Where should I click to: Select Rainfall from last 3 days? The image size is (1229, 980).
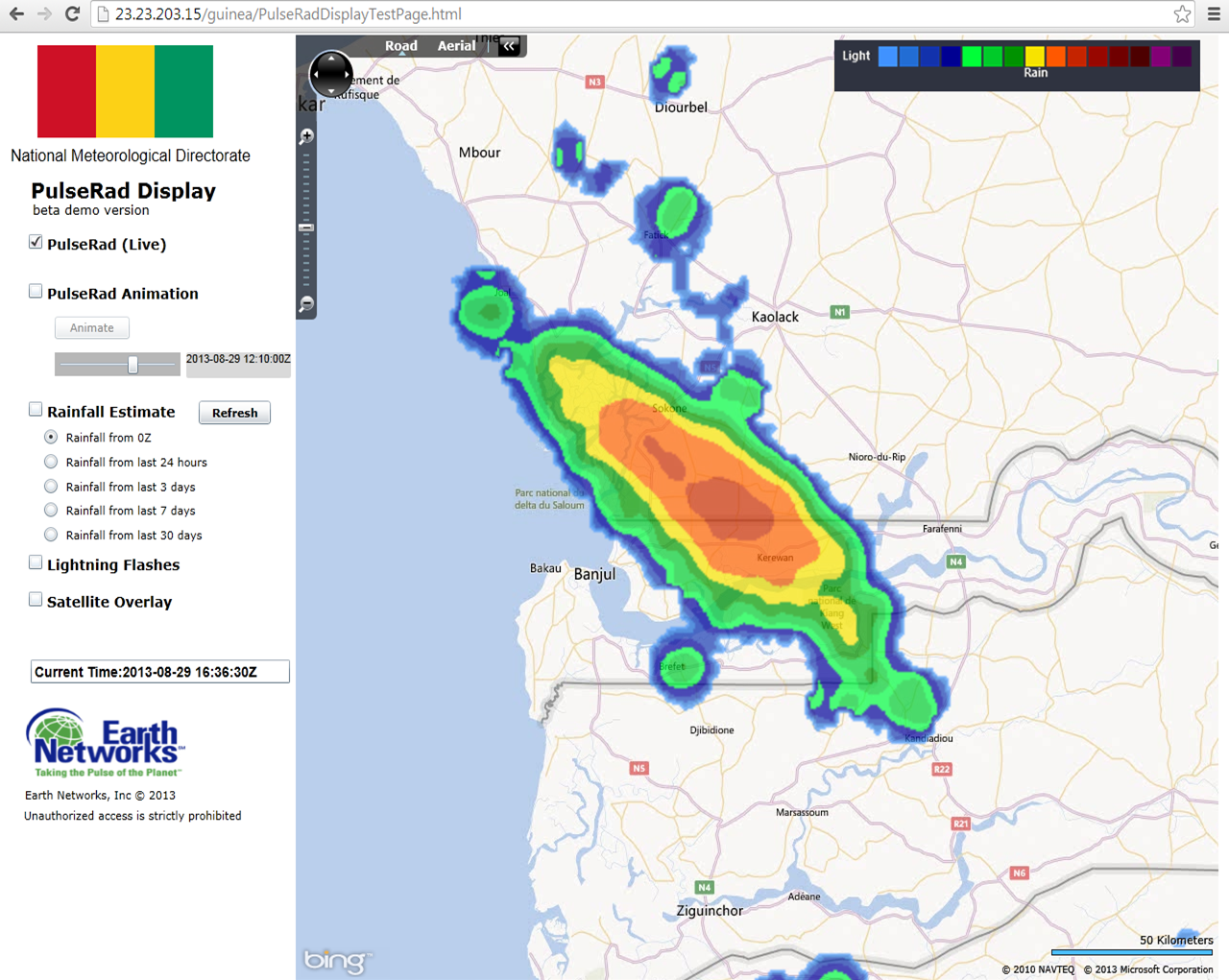51,487
